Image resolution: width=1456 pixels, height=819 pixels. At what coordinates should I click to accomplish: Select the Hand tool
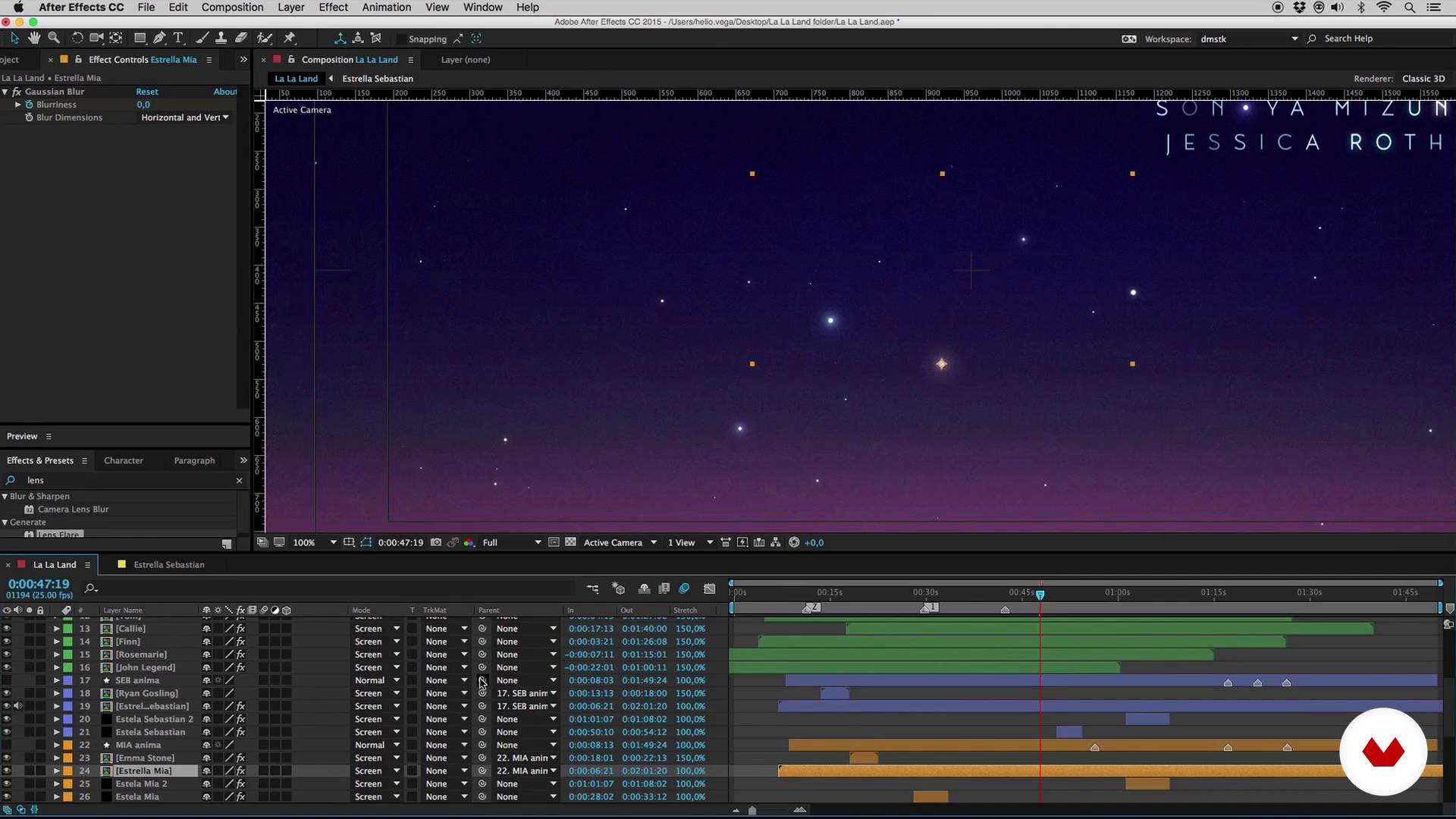[x=34, y=38]
